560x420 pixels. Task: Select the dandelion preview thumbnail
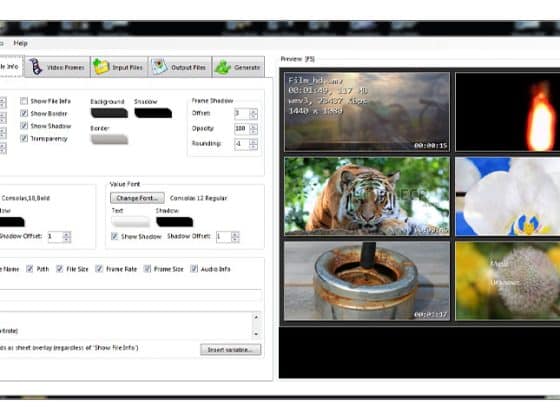(508, 280)
